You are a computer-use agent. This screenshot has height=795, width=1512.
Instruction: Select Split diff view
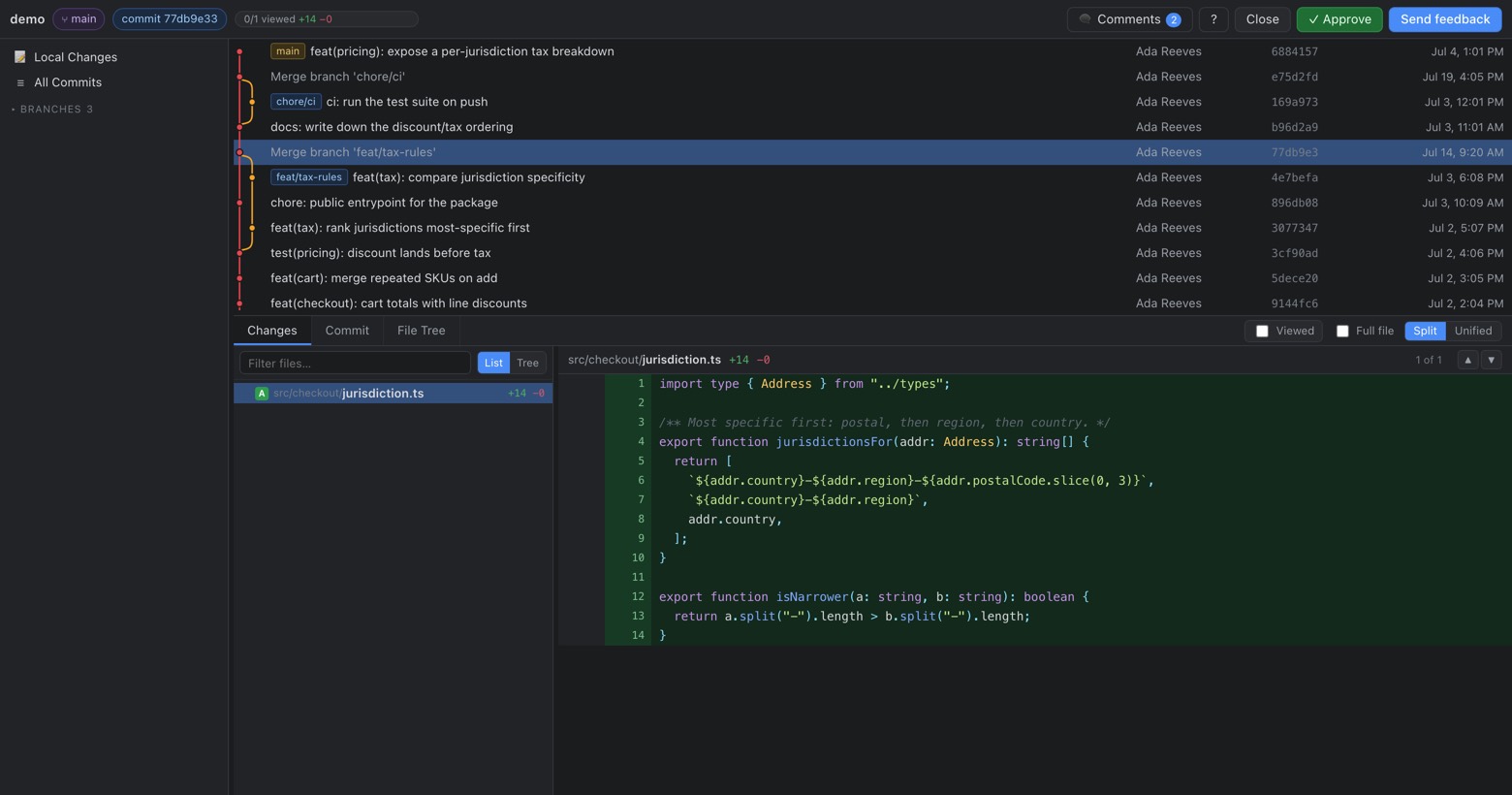click(x=1425, y=331)
